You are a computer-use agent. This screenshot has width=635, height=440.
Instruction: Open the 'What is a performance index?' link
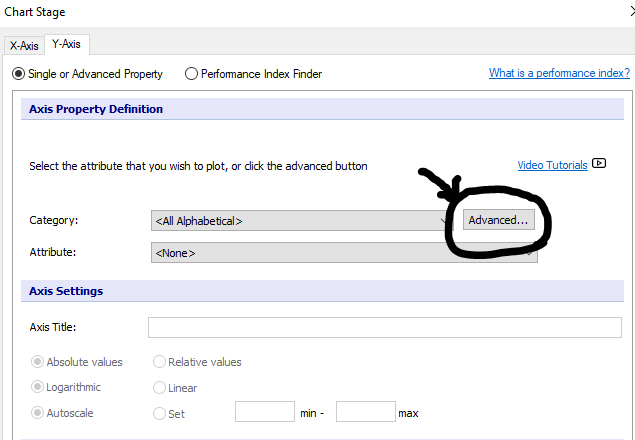click(x=559, y=73)
